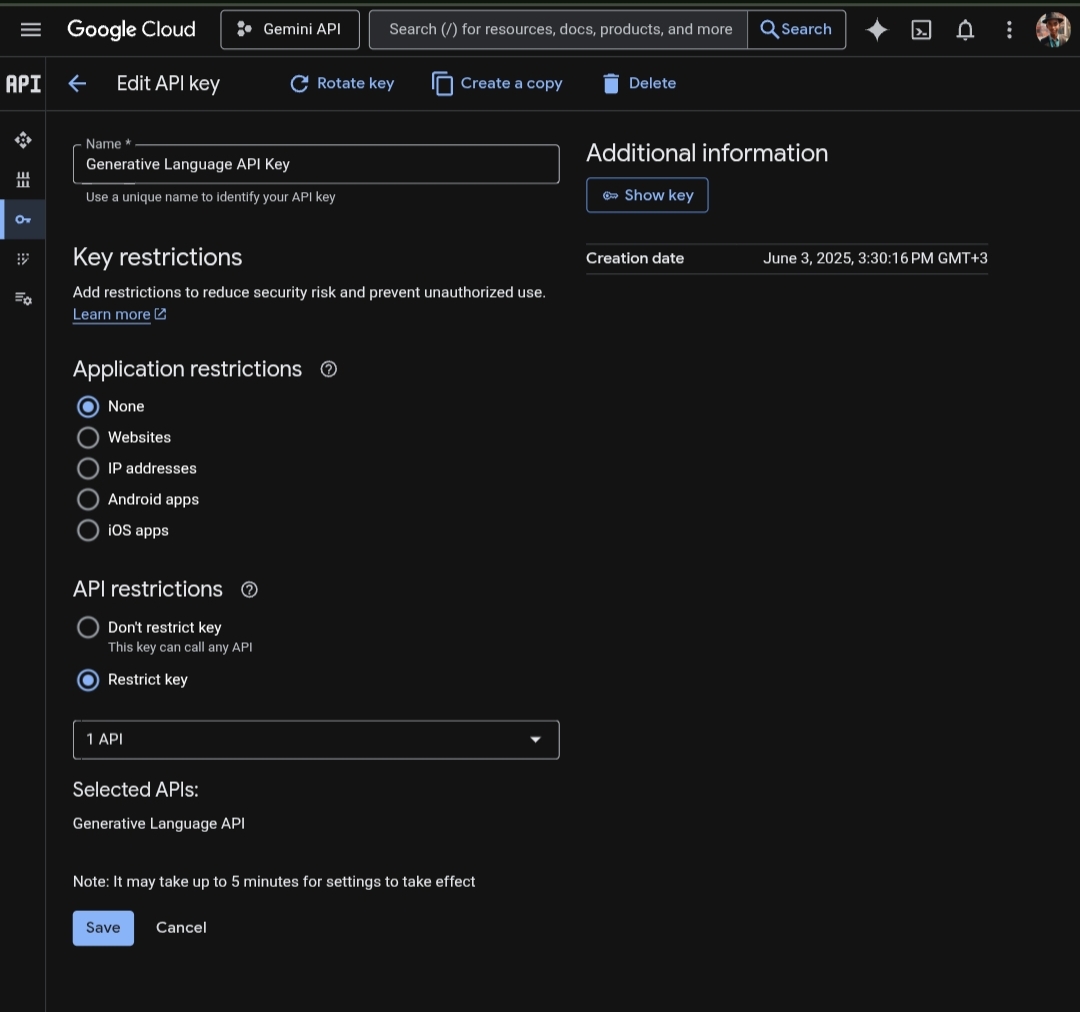Click the Search button
This screenshot has height=1012, width=1080.
tap(796, 30)
